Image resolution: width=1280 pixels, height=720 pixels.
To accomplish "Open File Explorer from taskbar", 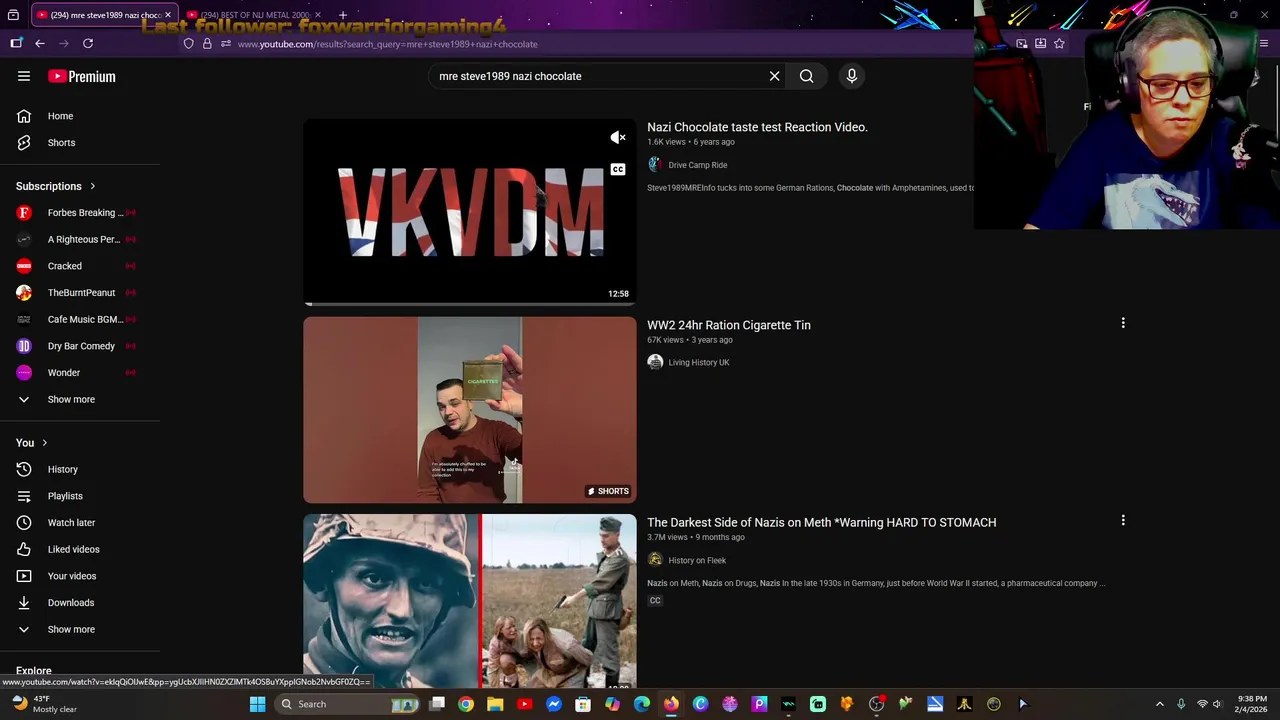I will tap(495, 704).
